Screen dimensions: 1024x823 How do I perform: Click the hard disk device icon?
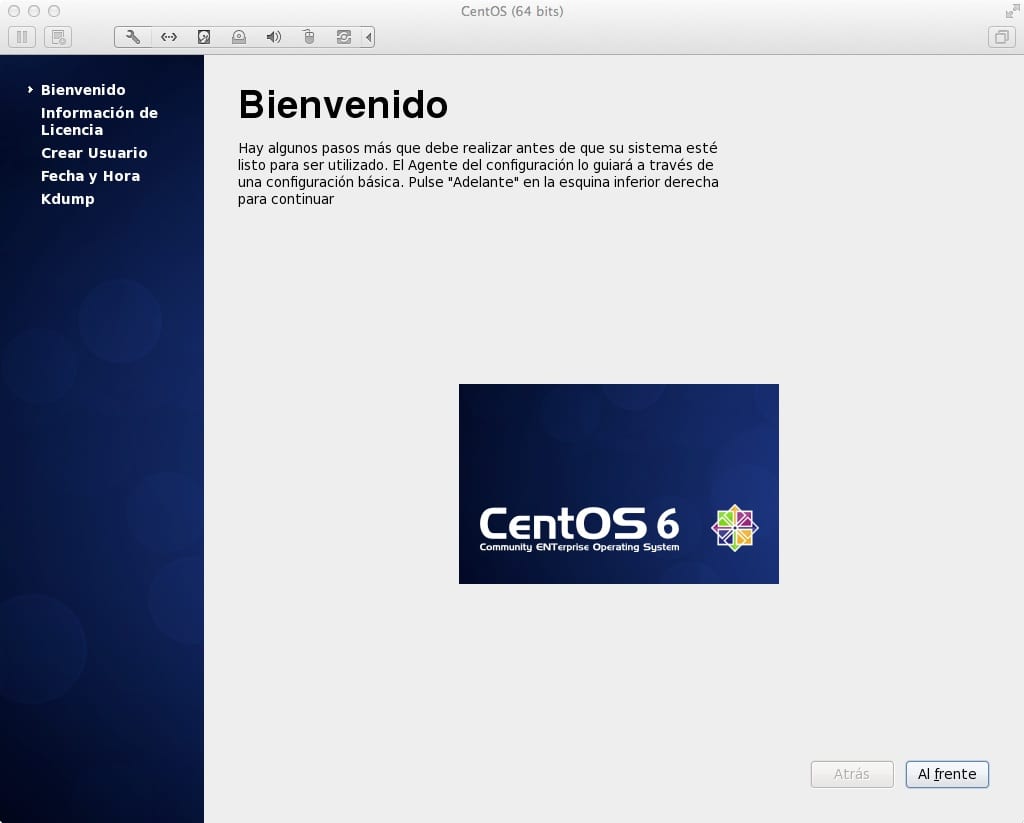pos(204,37)
